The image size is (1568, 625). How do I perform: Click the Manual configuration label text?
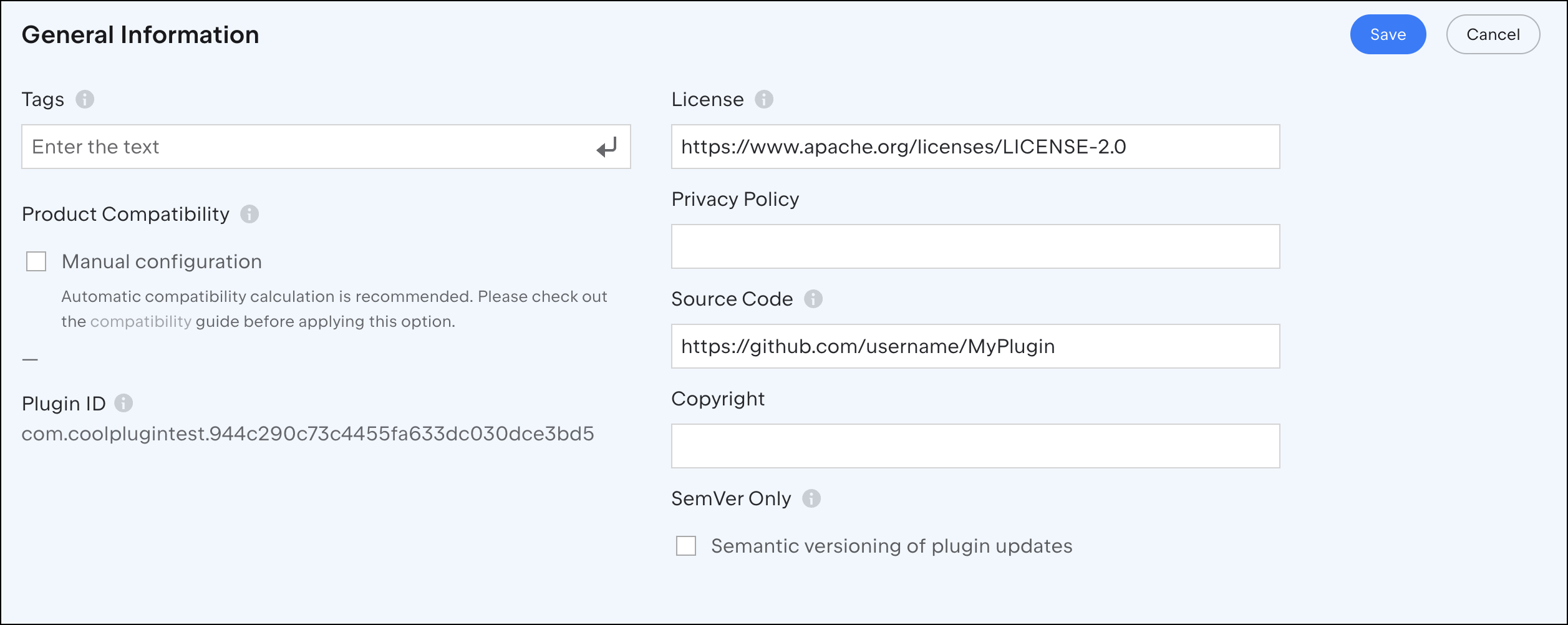coord(162,261)
